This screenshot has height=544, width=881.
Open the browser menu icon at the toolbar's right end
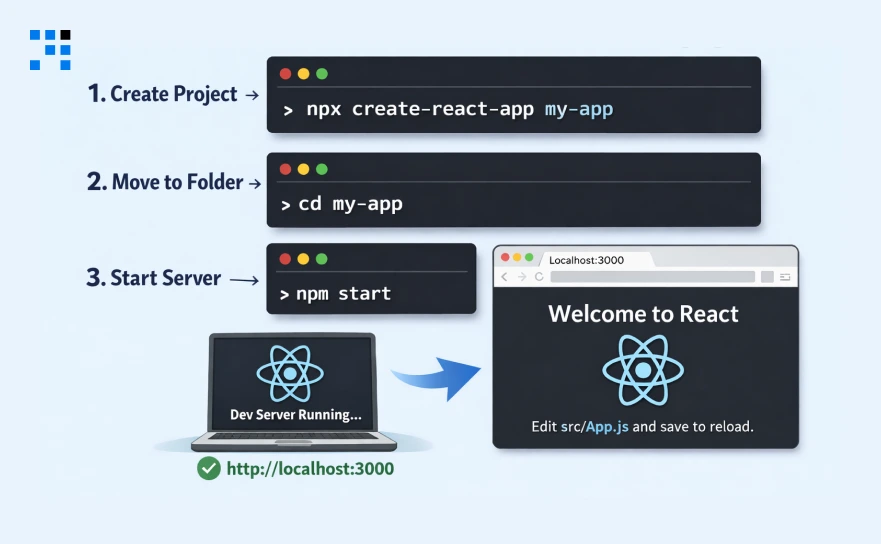(x=785, y=276)
